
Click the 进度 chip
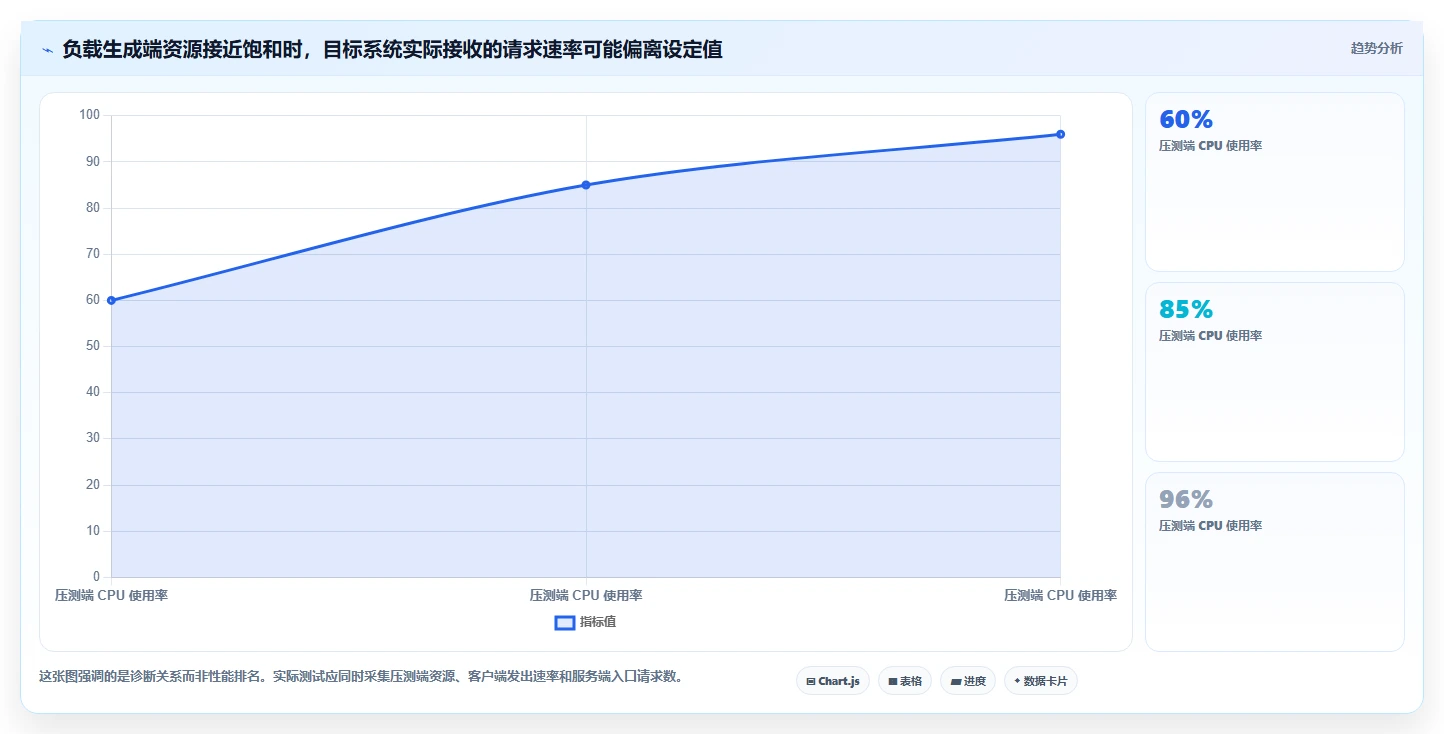pyautogui.click(x=968, y=681)
